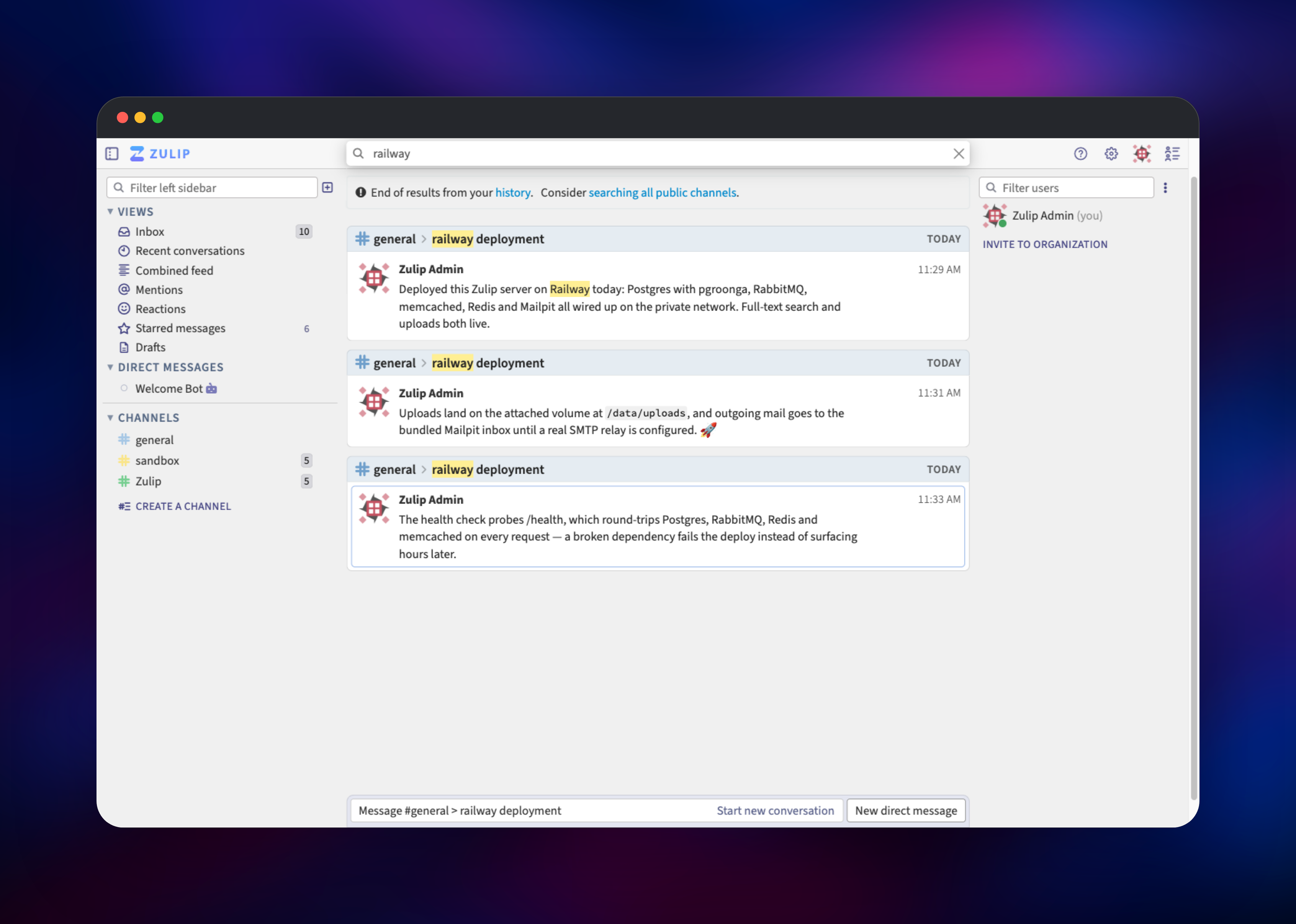Toggle the left sidebar panel icon
The height and width of the screenshot is (924, 1296).
[111, 154]
